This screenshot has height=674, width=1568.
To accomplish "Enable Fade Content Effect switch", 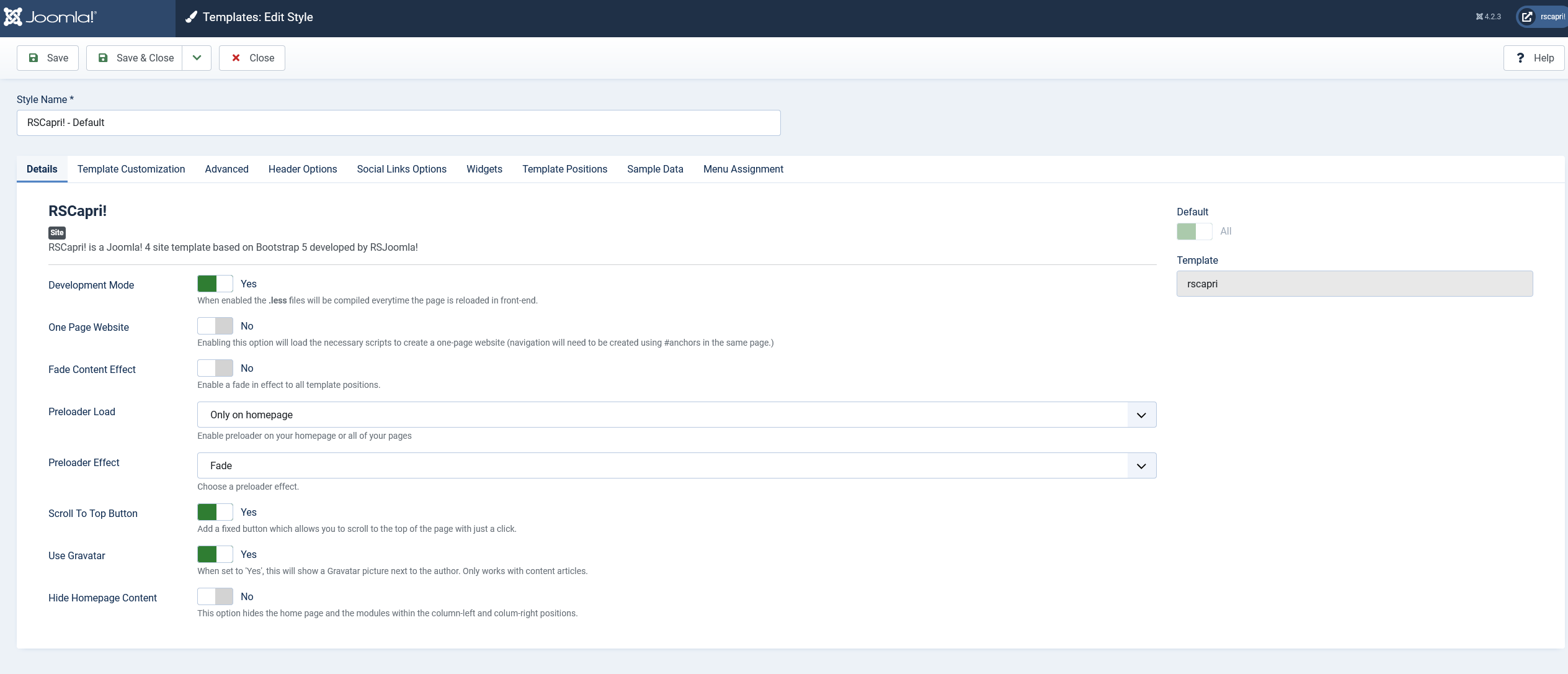I will tap(215, 368).
